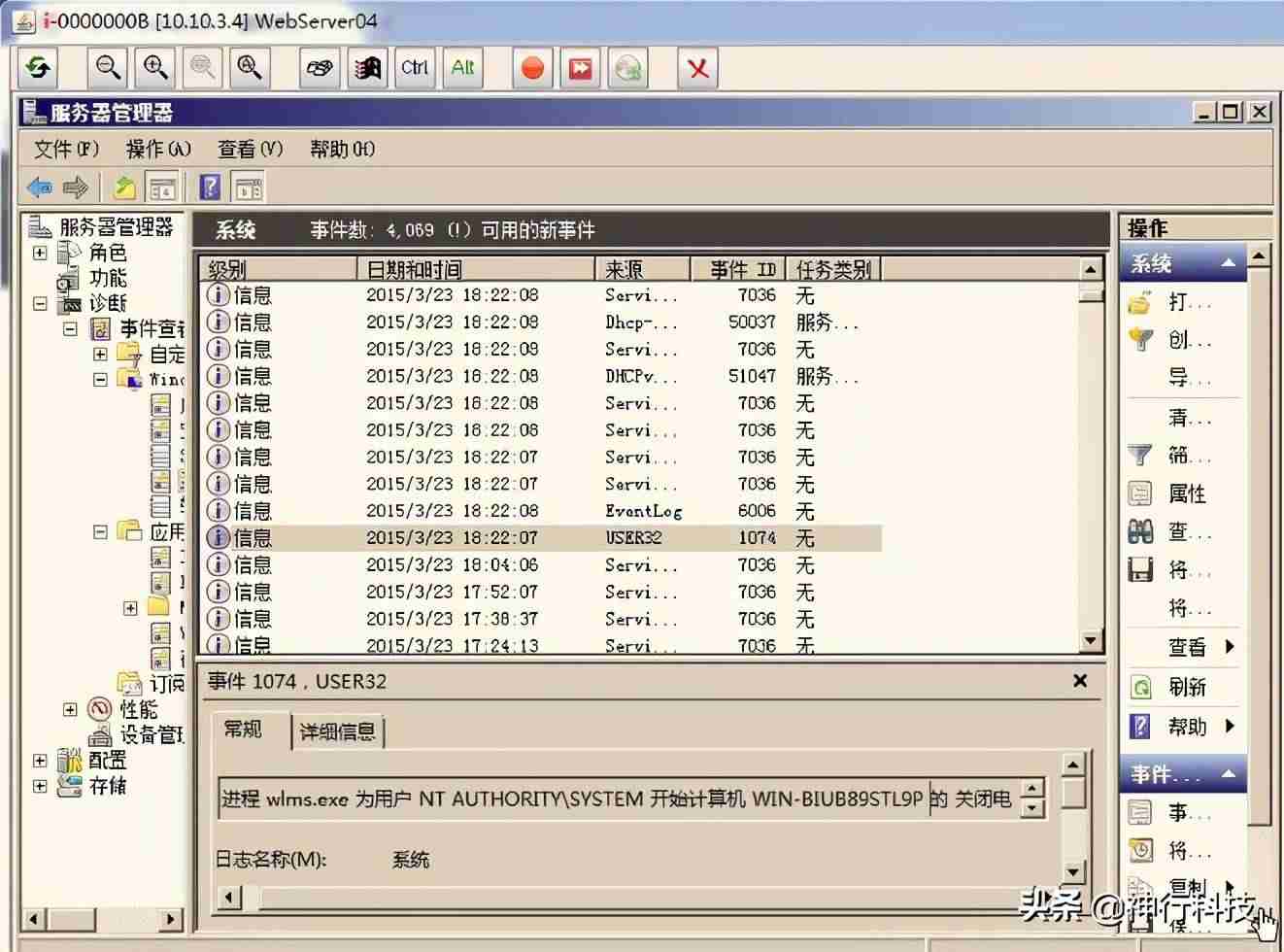Select 服务器管理器 root tree node

click(x=117, y=227)
